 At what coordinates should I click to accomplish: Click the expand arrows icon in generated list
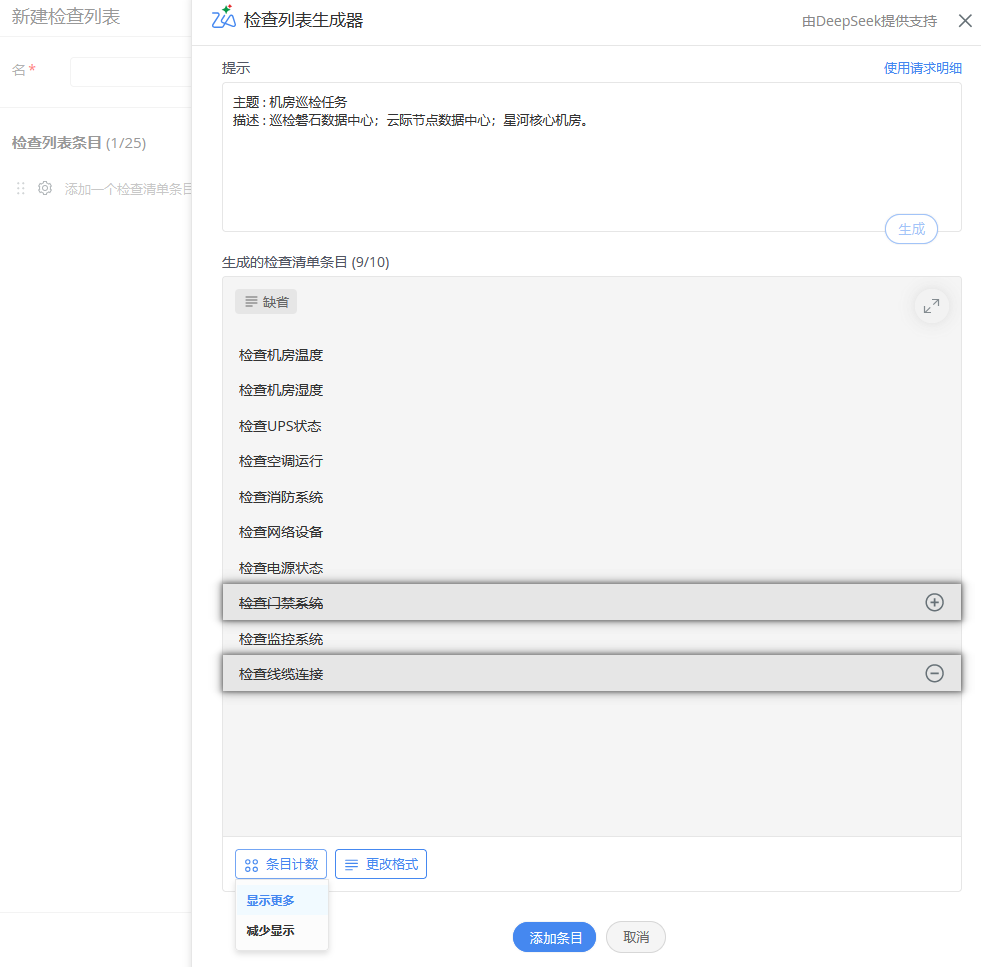click(x=931, y=306)
